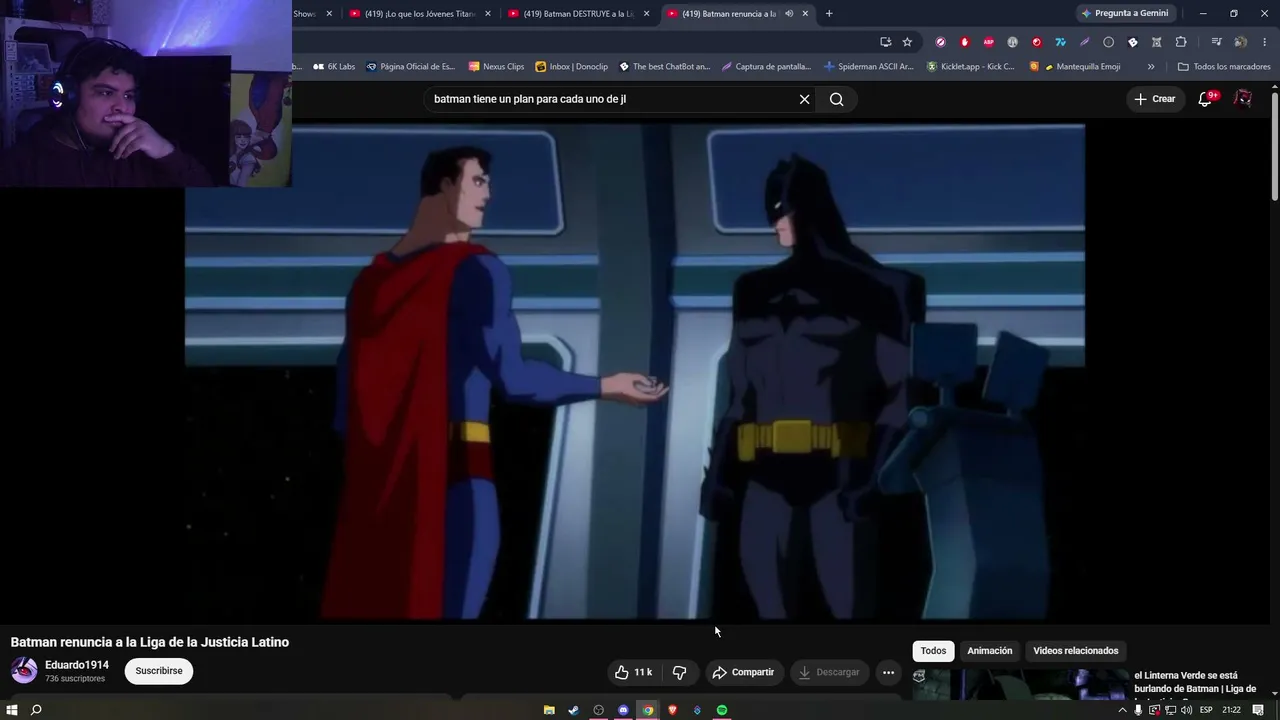Open the YouTube account avatar menu
This screenshot has height=720, width=1280.
pyautogui.click(x=1243, y=99)
